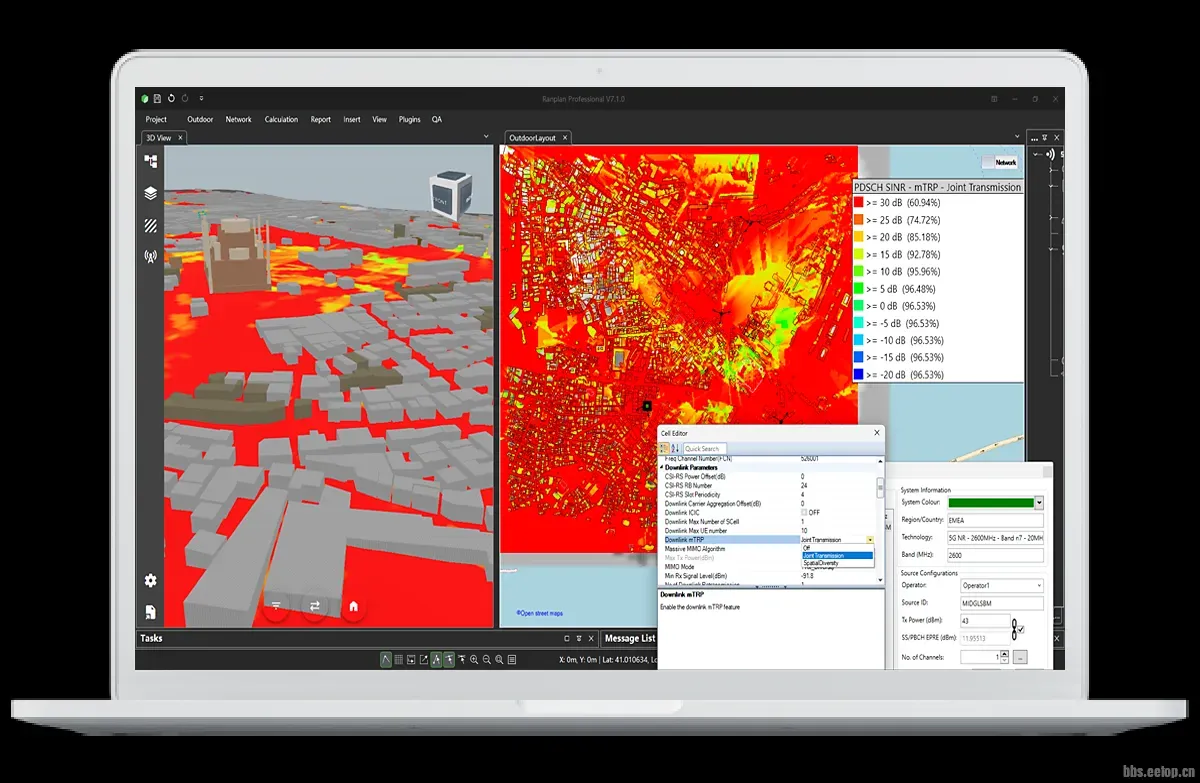Open the Outdoor menu
Screen dimensions: 1200x783
coord(200,119)
